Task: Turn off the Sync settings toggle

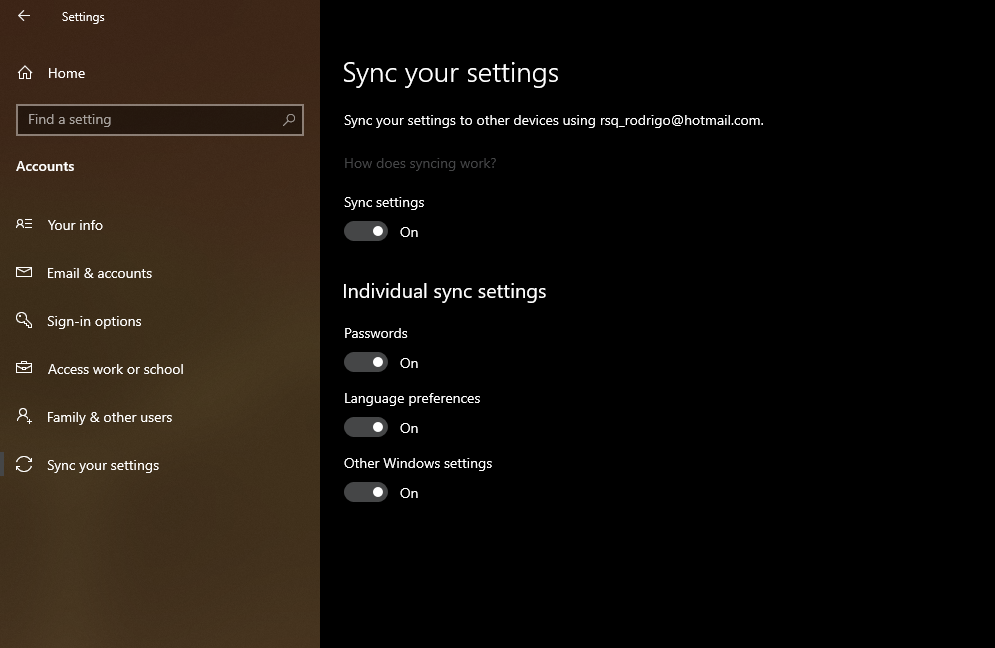Action: click(x=366, y=231)
